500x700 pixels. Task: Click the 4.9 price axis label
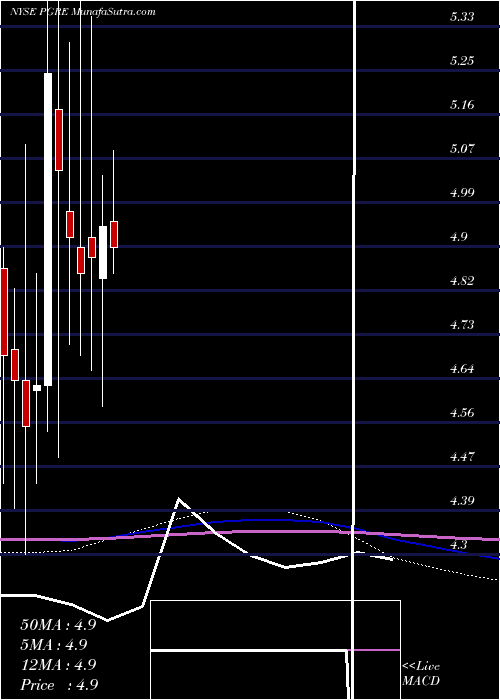coord(458,237)
